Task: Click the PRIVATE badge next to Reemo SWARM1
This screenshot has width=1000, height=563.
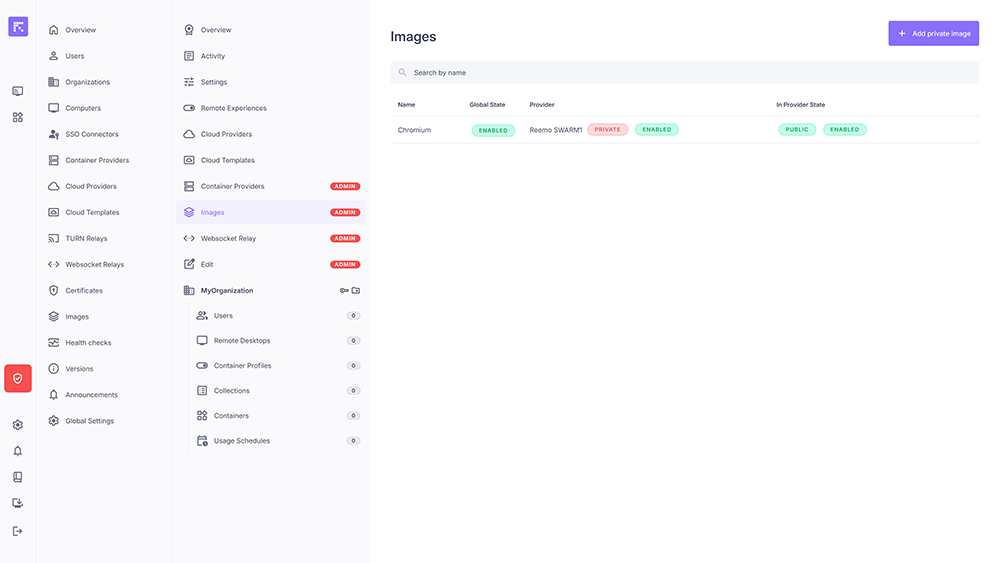Action: point(607,130)
